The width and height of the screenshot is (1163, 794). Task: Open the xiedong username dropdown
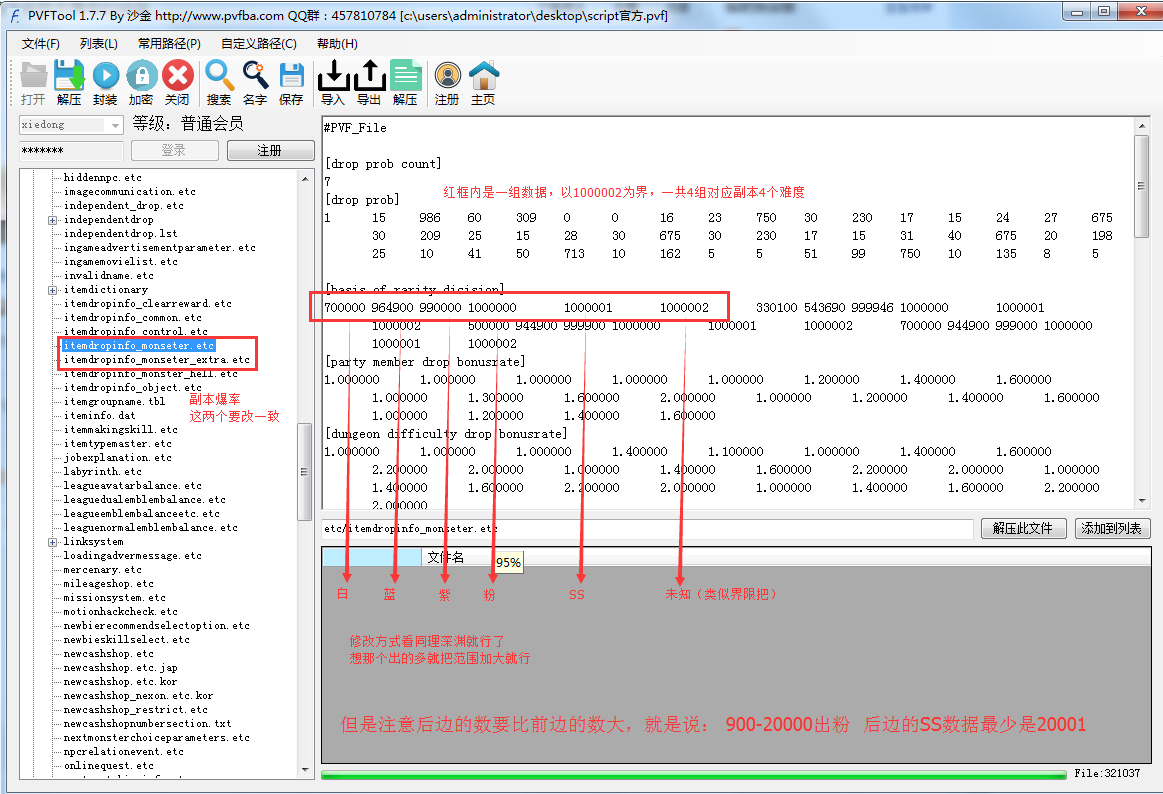click(115, 125)
